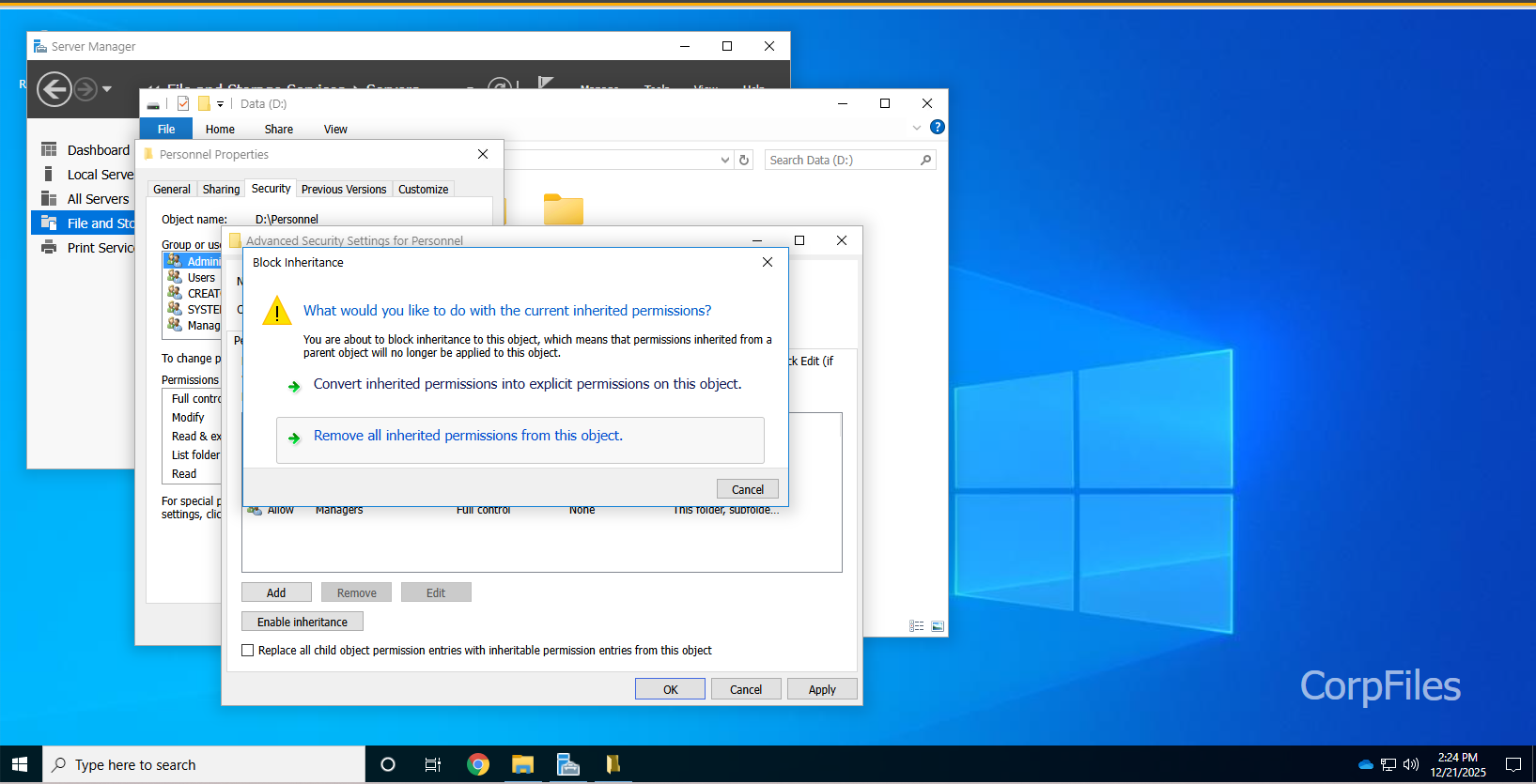Refresh the Data (D:) address bar
Screen dimensions: 1536x784
[744, 161]
